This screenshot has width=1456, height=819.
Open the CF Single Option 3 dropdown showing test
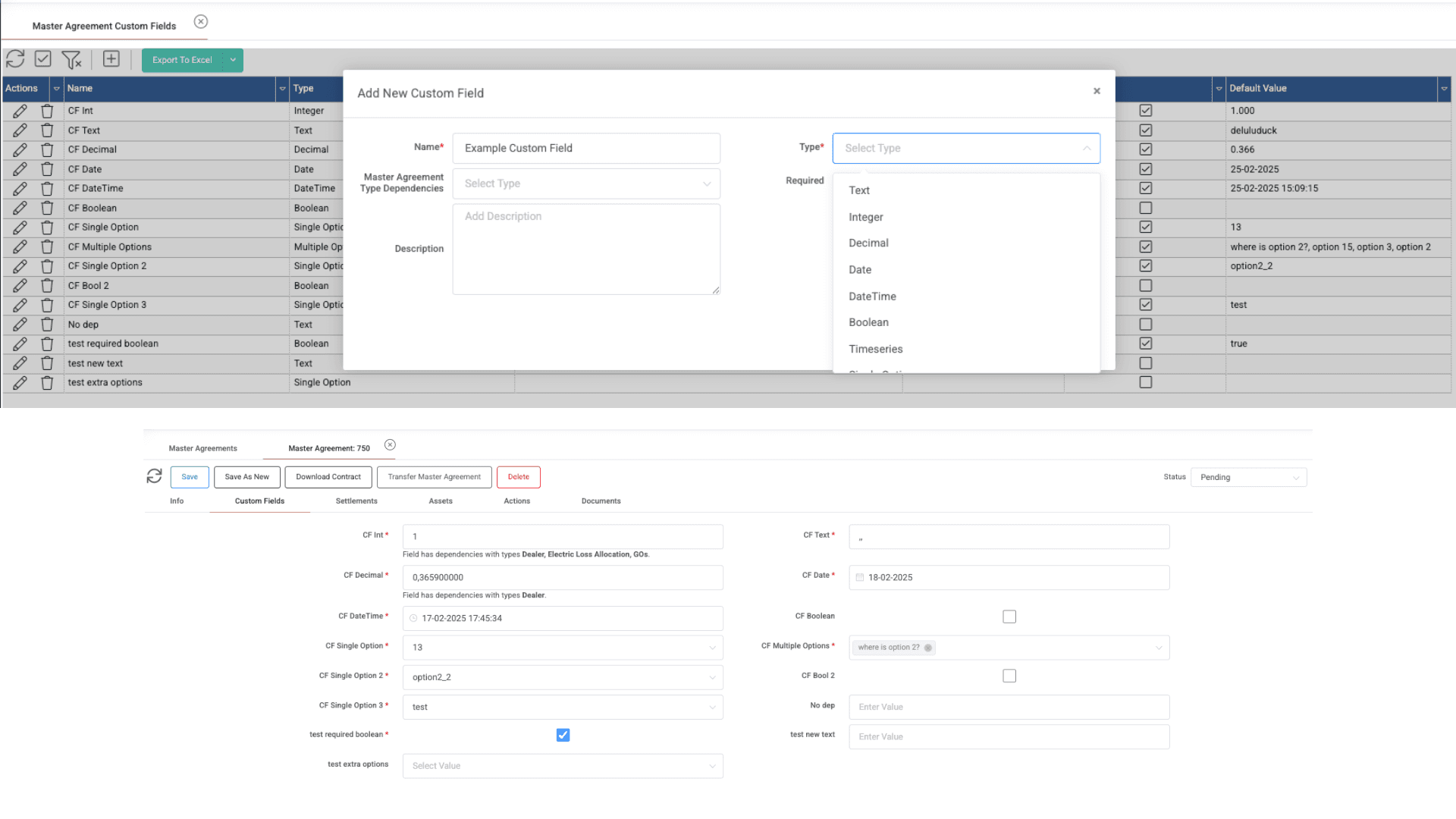coord(563,707)
